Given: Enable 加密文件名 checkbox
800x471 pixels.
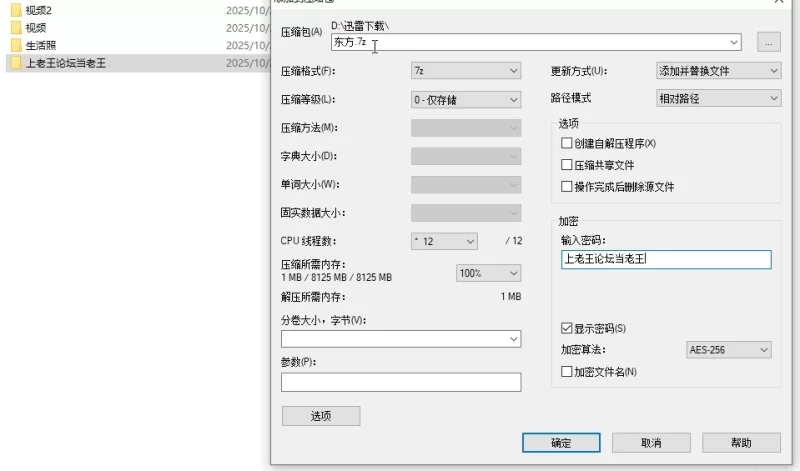Looking at the screenshot, I should (x=567, y=372).
